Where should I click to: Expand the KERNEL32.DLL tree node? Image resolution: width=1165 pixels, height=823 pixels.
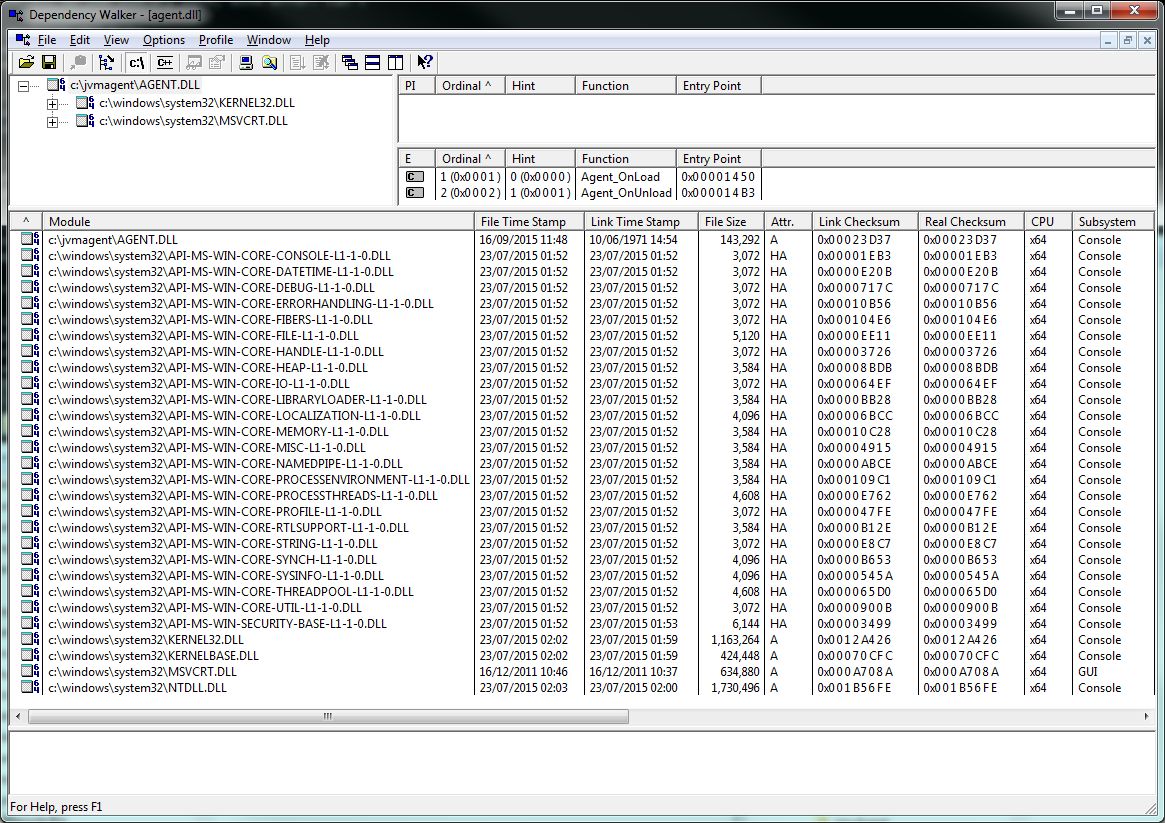tap(52, 104)
